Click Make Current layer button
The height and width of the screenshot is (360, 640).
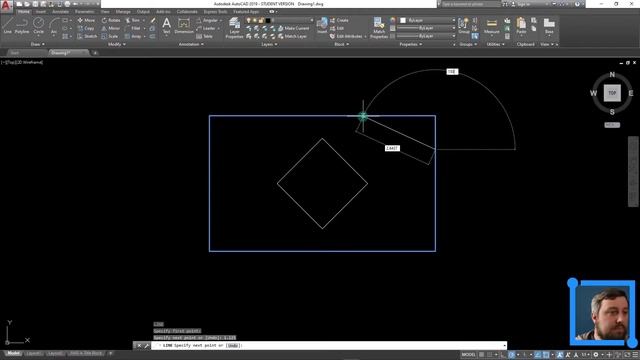tap(293, 28)
